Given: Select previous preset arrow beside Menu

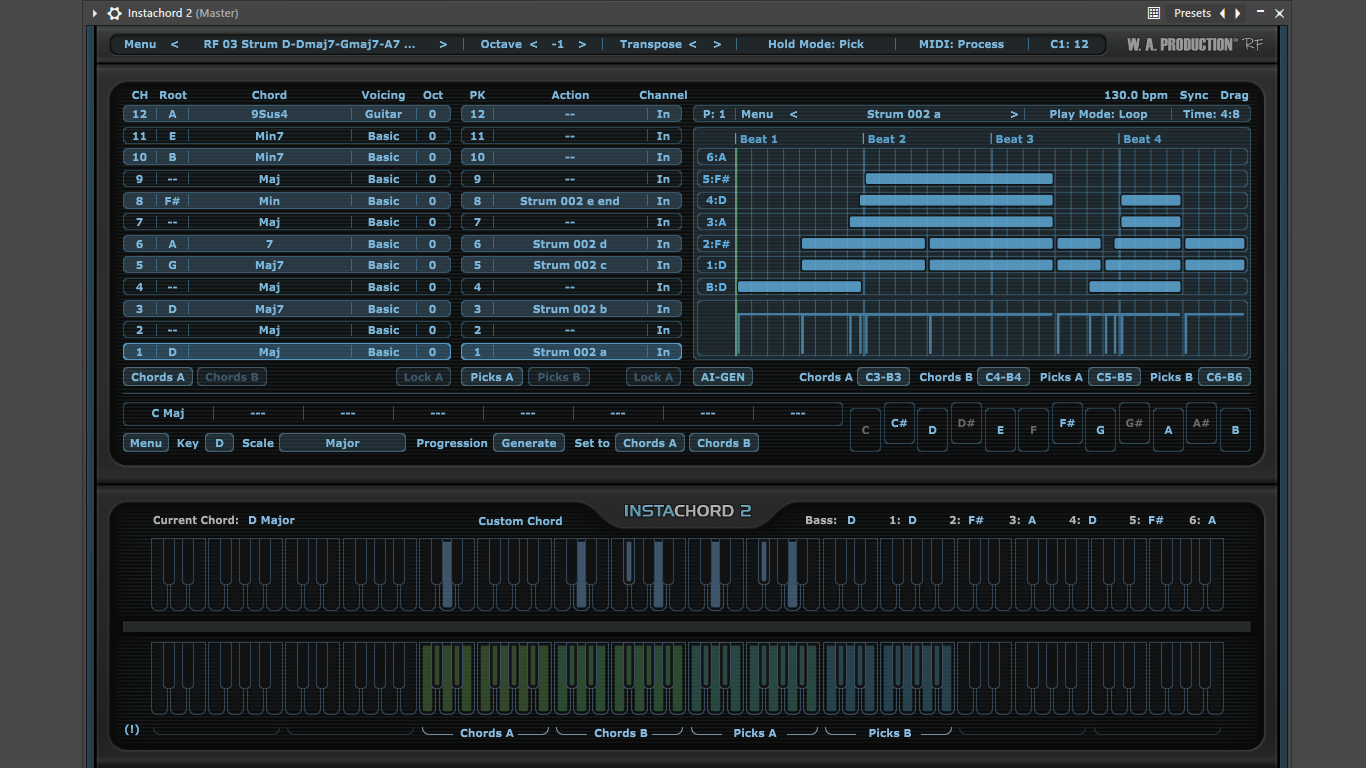Looking at the screenshot, I should click(175, 44).
